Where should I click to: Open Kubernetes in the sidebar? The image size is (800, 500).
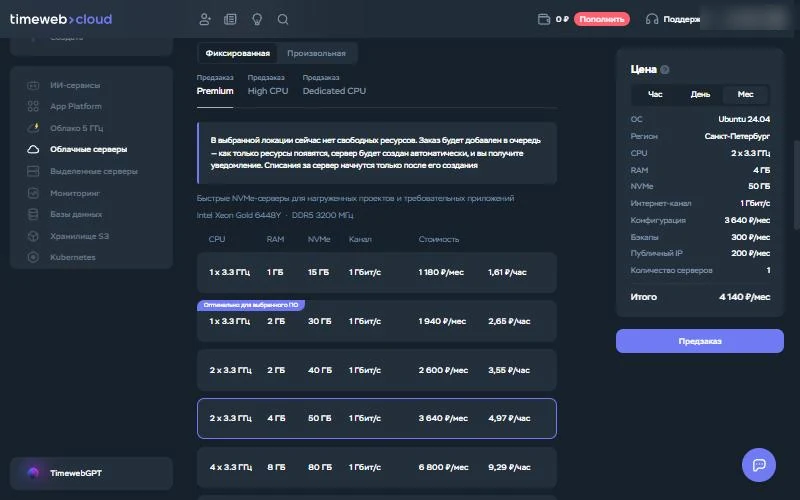click(x=73, y=257)
